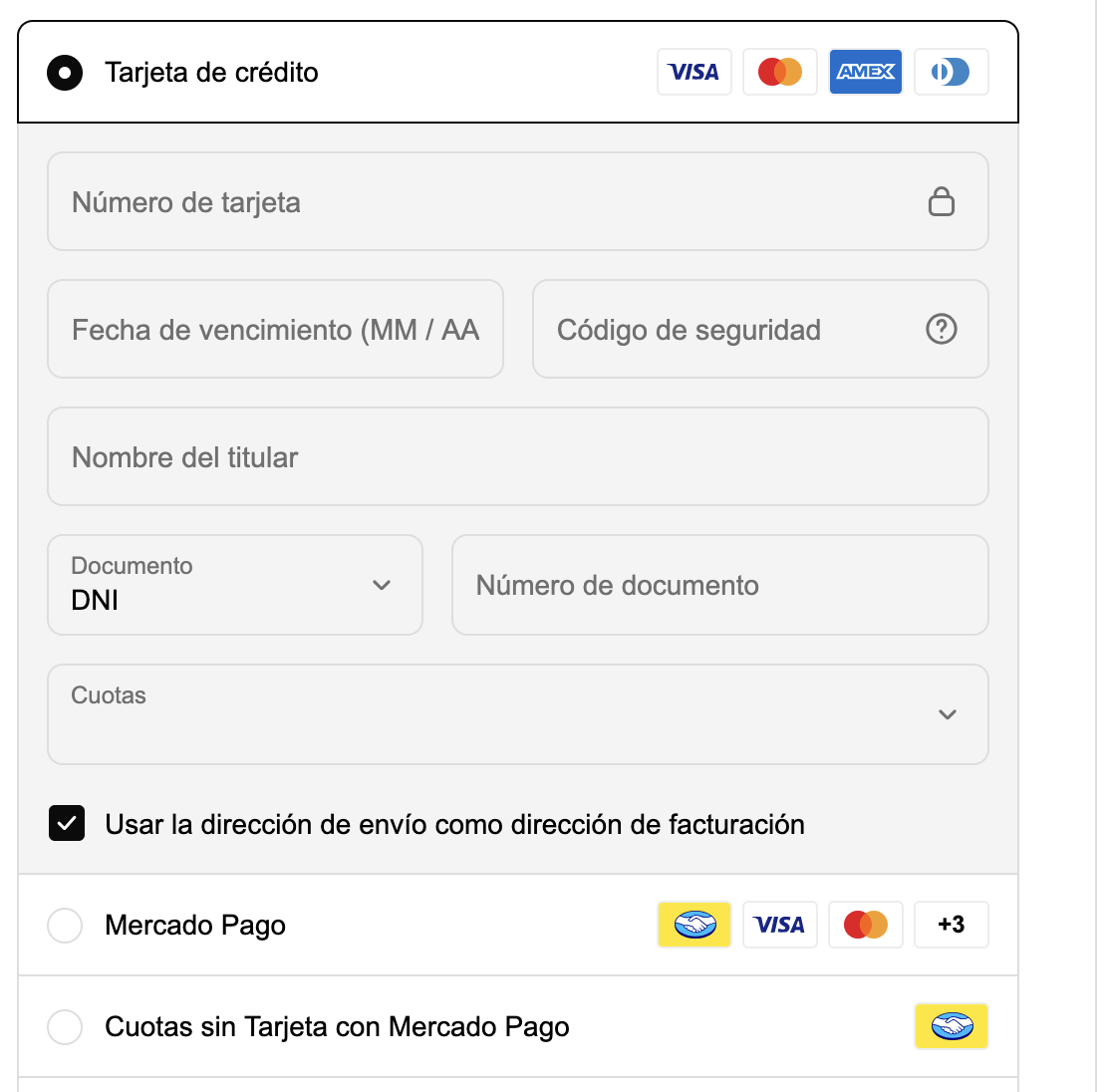Image resolution: width=1106 pixels, height=1092 pixels.
Task: Click the Fecha de vencimiento field
Action: point(275,330)
